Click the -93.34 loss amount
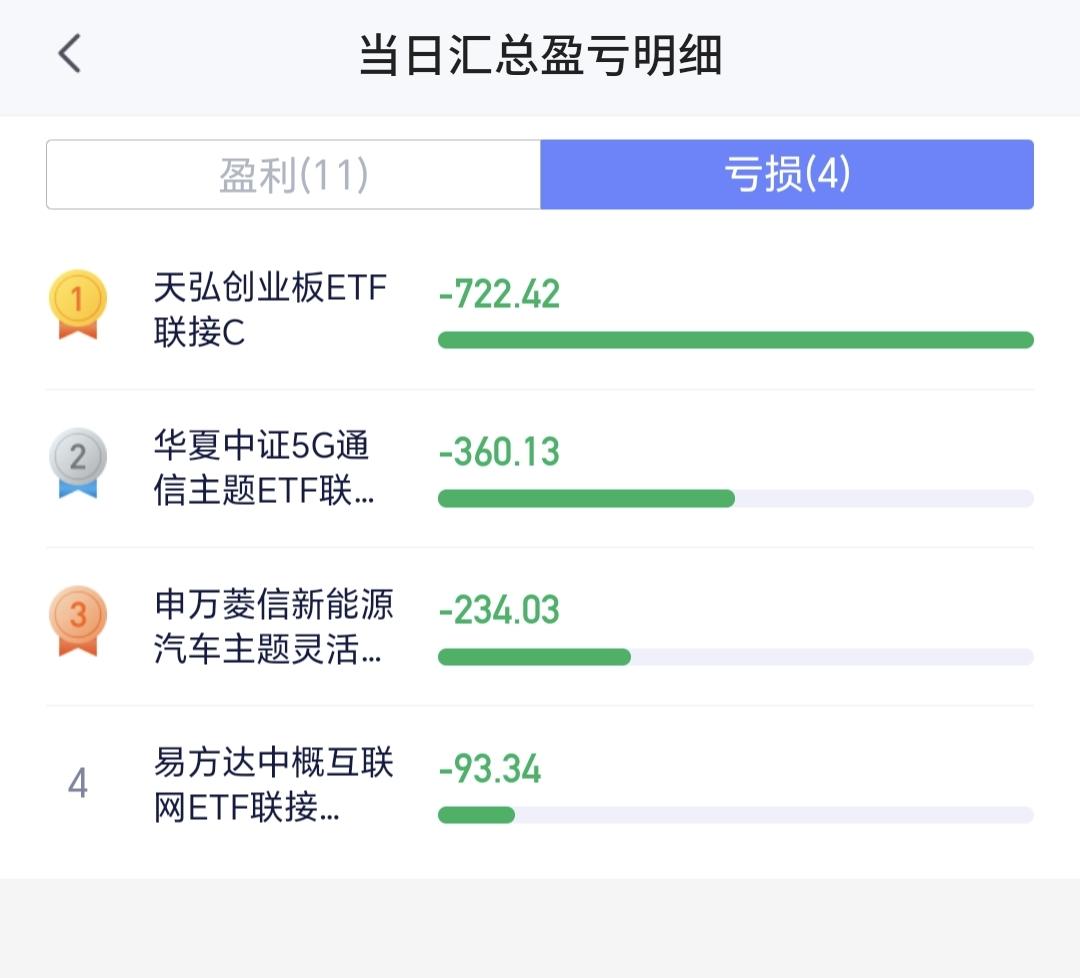This screenshot has height=978, width=1080. tap(490, 769)
